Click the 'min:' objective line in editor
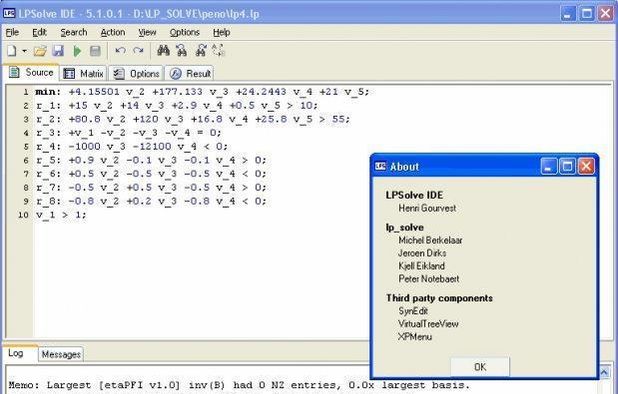Viewport: 618px width, 394px height. click(x=202, y=92)
